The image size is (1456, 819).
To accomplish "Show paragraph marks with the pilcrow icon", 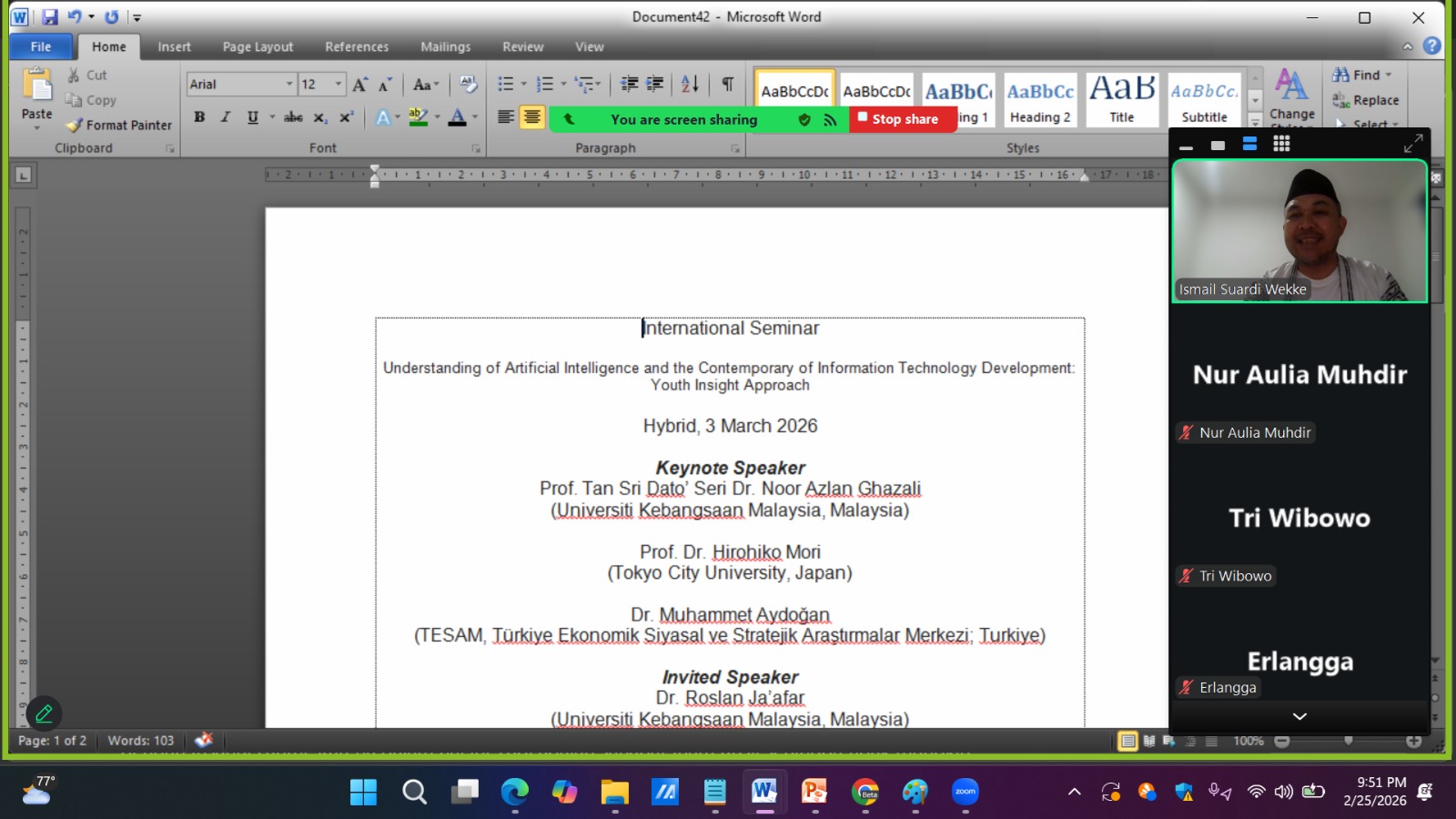I will click(728, 85).
